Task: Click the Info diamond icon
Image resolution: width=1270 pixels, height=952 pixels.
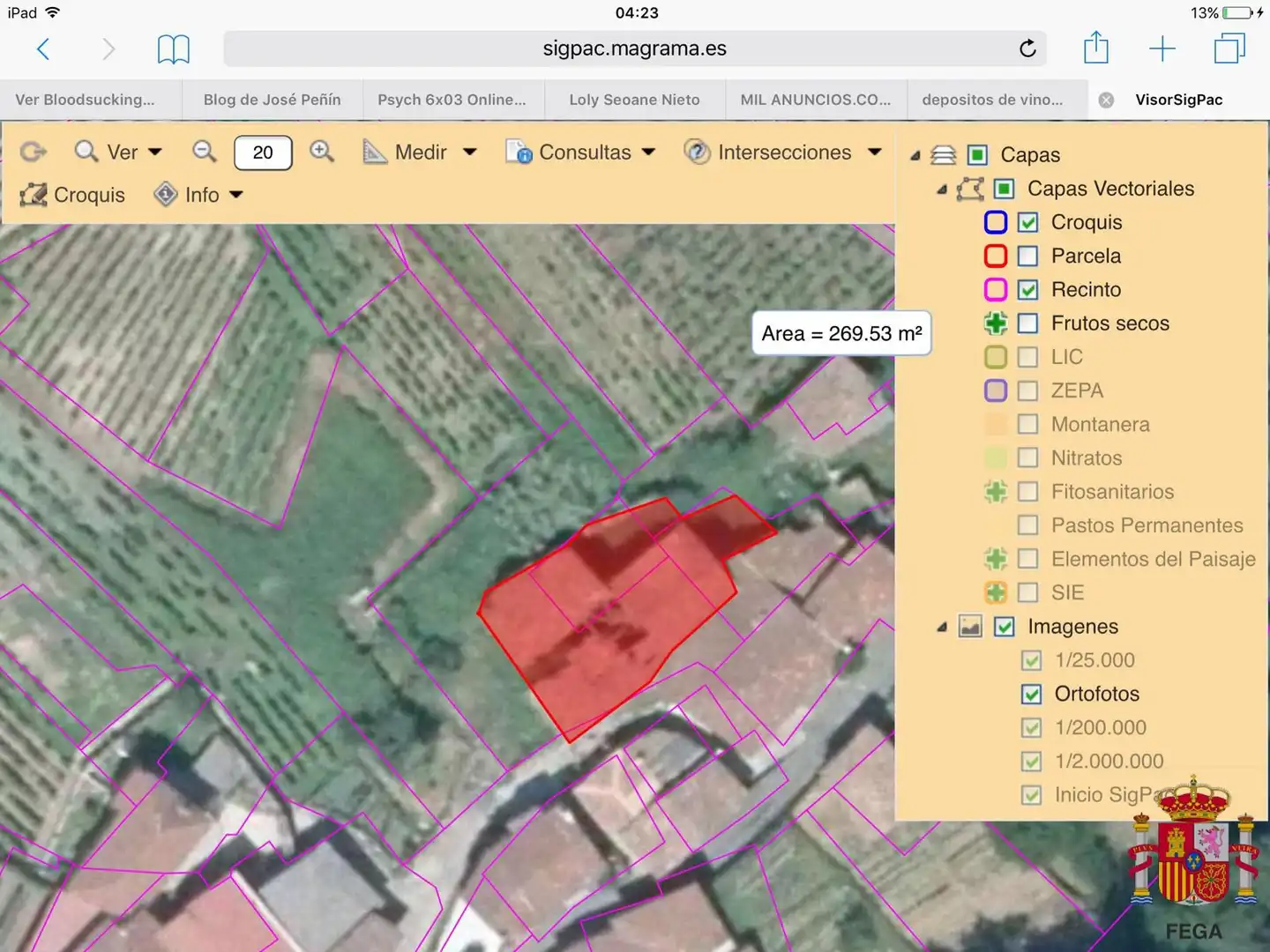Action: point(166,195)
